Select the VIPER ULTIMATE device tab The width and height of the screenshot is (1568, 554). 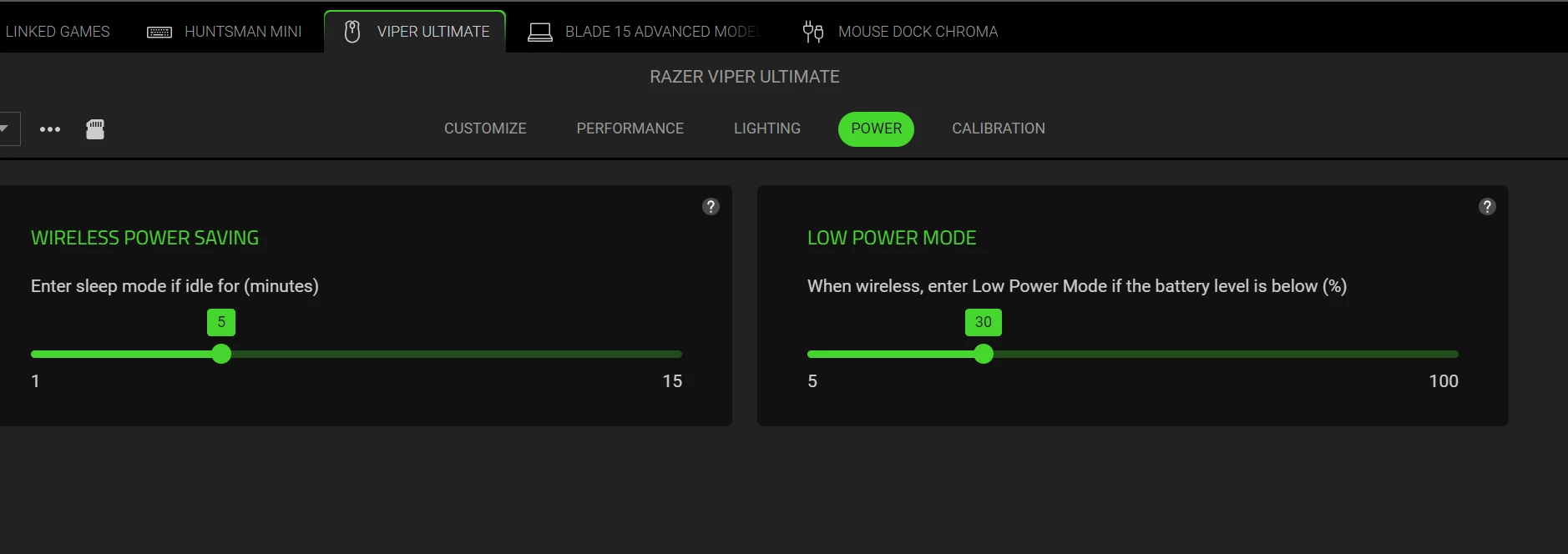pos(415,32)
